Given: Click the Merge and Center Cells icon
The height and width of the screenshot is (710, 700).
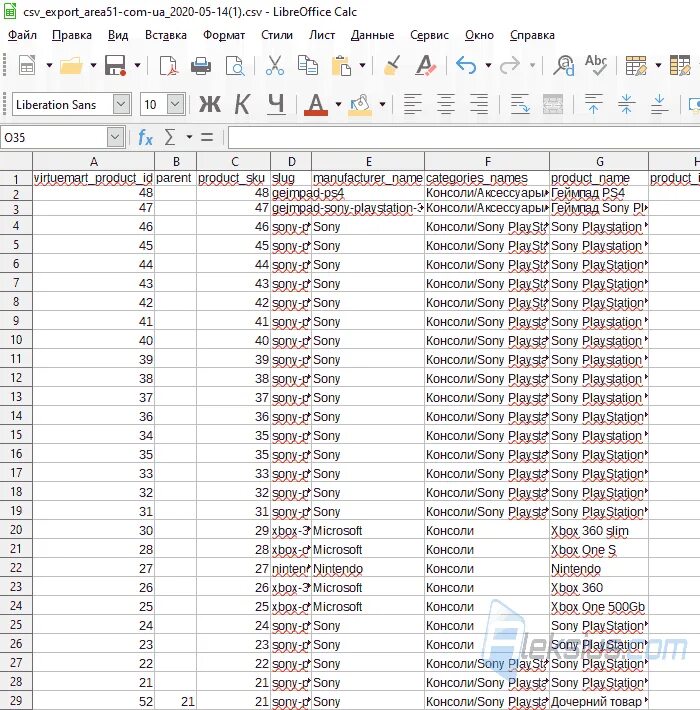Looking at the screenshot, I should tap(553, 104).
